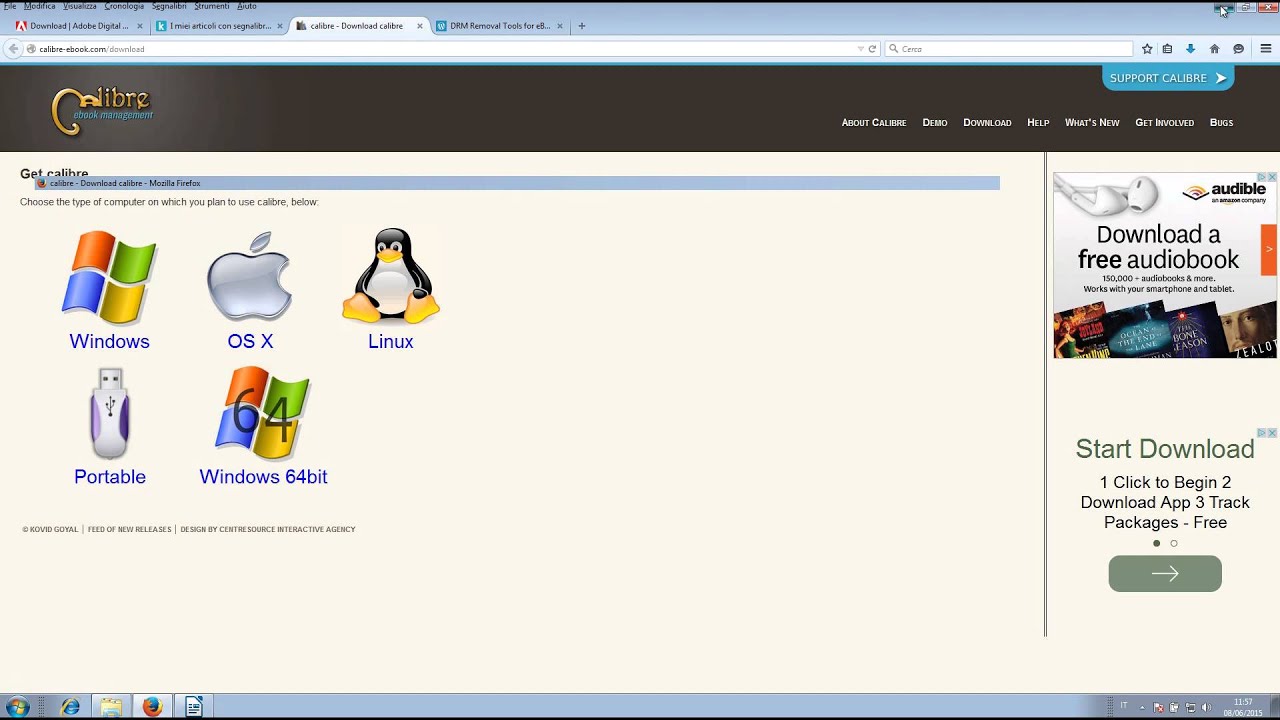Viewport: 1280px width, 720px height.
Task: Close the Download Adobe Digital tab
Action: [139, 26]
